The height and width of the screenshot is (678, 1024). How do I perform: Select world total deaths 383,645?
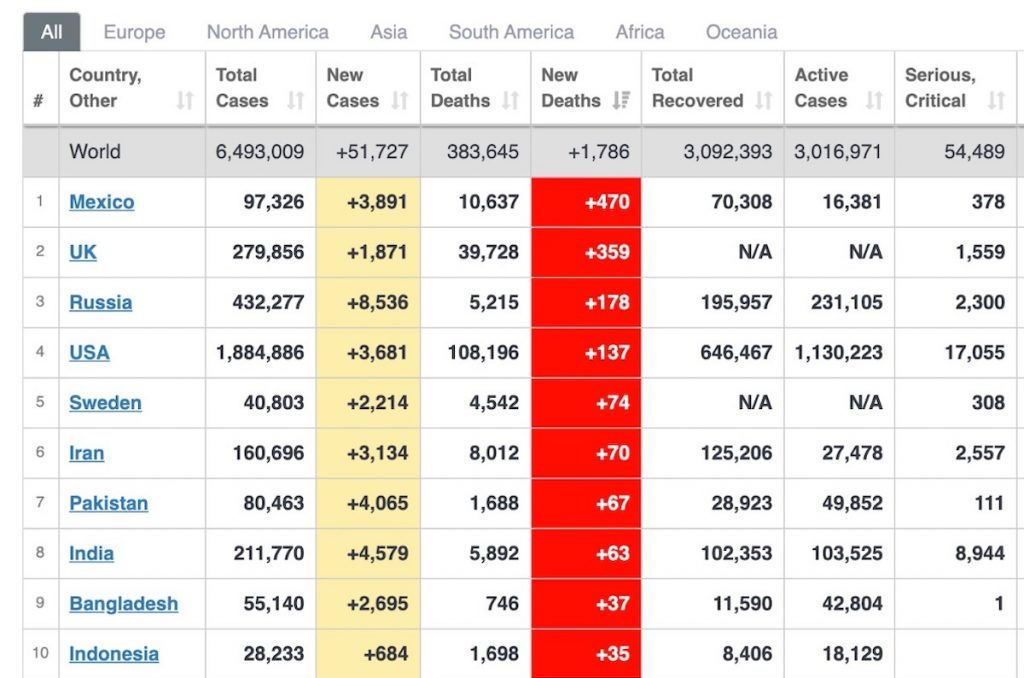tap(483, 152)
